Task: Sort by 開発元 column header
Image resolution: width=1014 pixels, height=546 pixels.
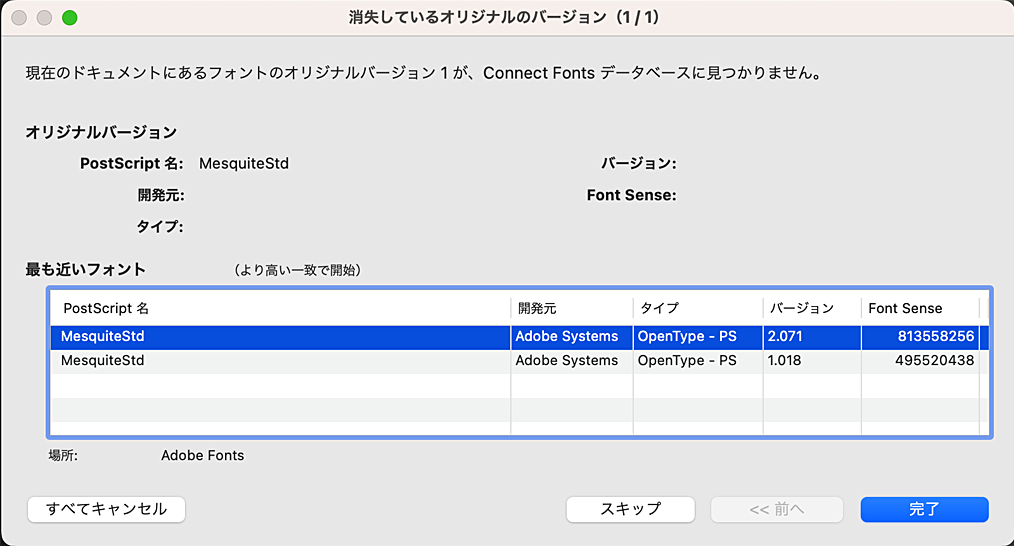Action: pos(570,308)
